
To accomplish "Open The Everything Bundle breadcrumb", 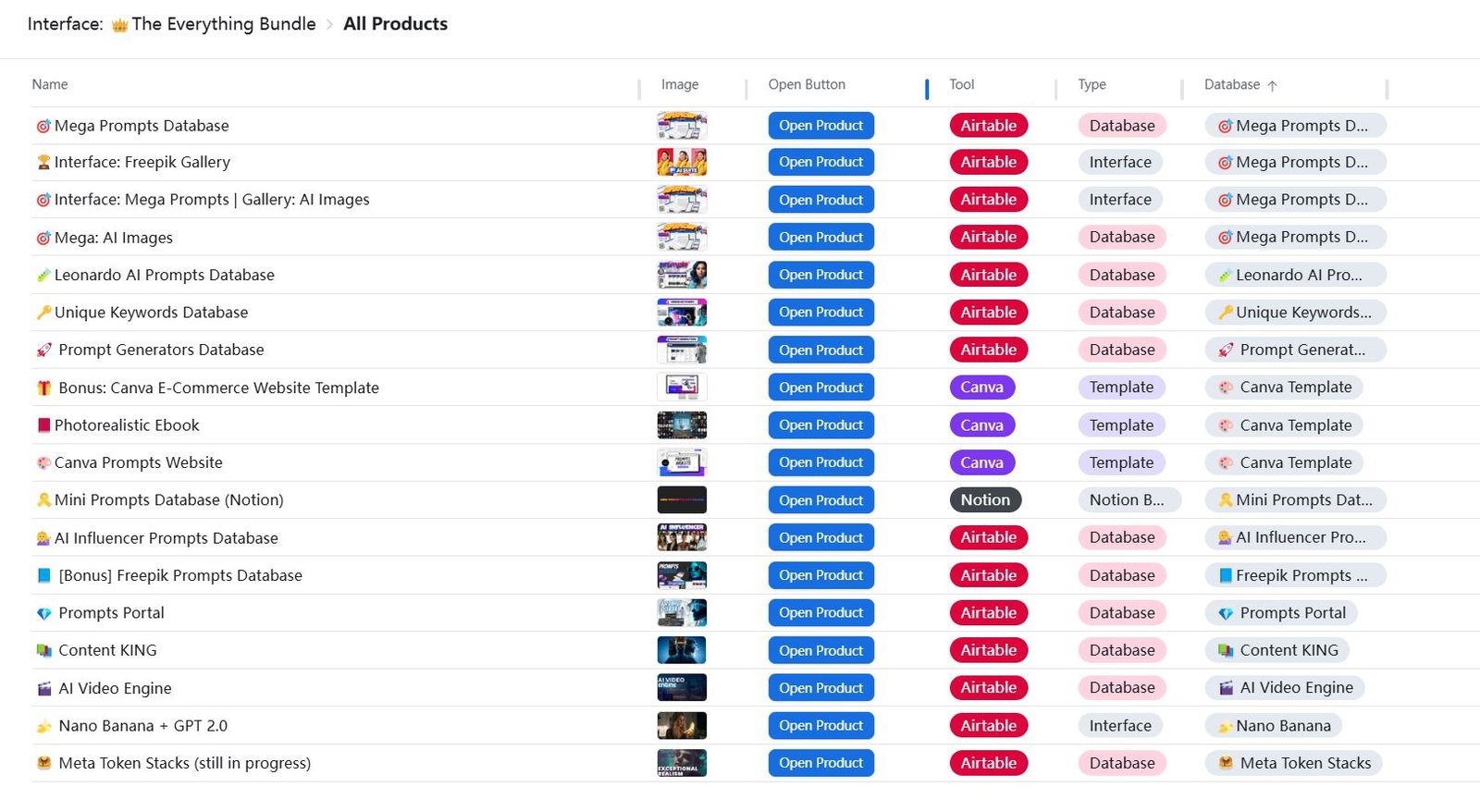I will click(x=224, y=24).
